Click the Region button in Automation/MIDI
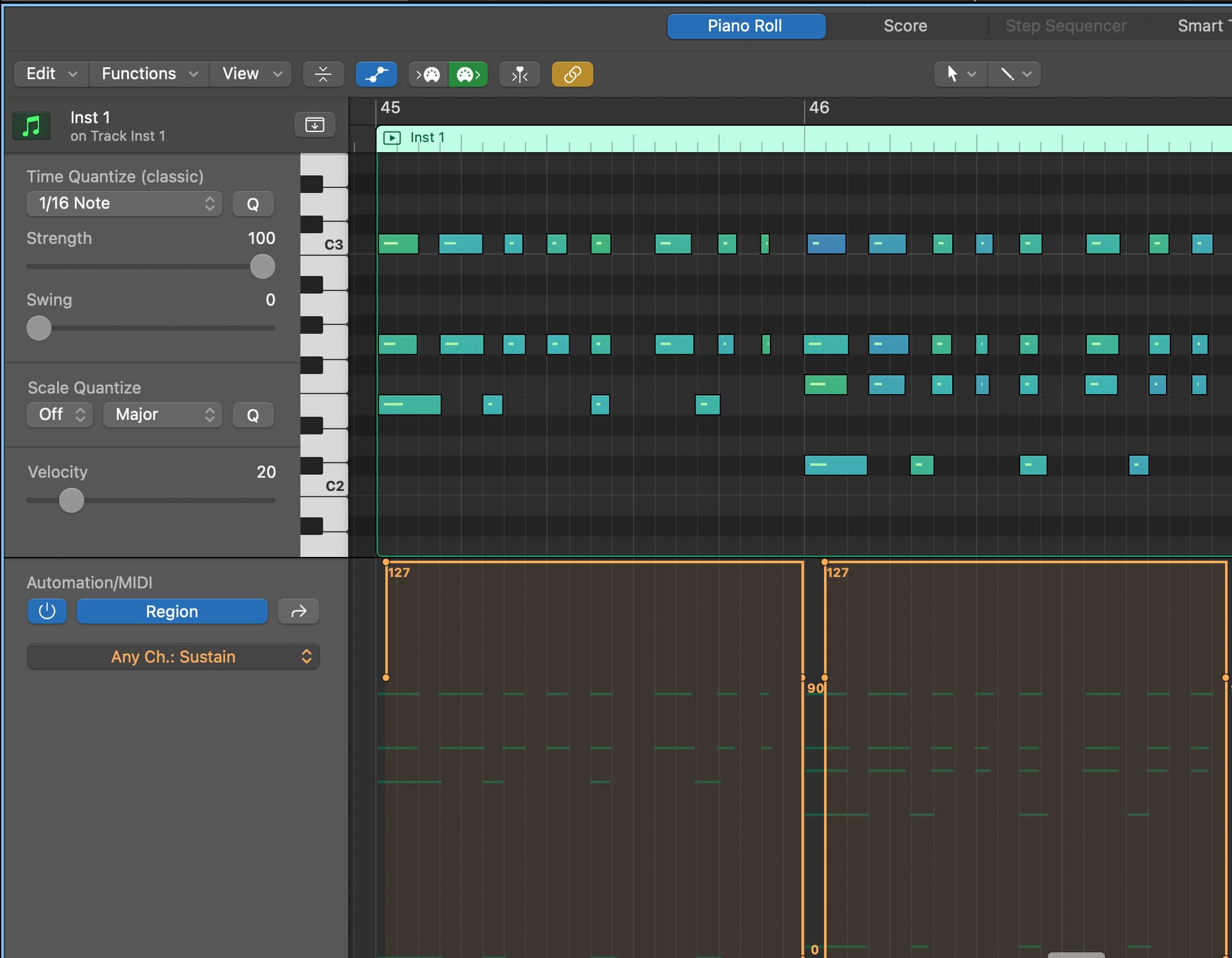1232x958 pixels. (x=172, y=612)
